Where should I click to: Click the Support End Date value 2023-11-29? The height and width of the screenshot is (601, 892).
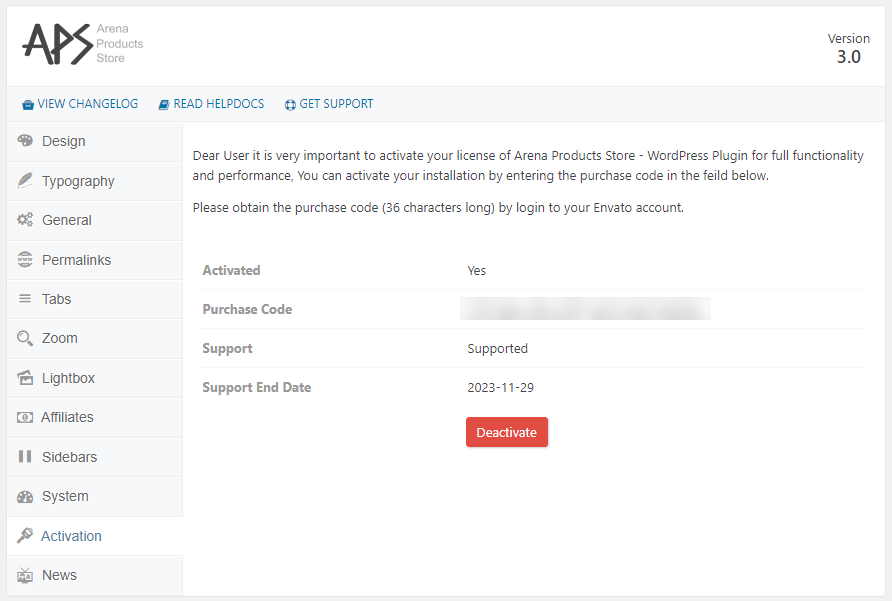tap(501, 388)
